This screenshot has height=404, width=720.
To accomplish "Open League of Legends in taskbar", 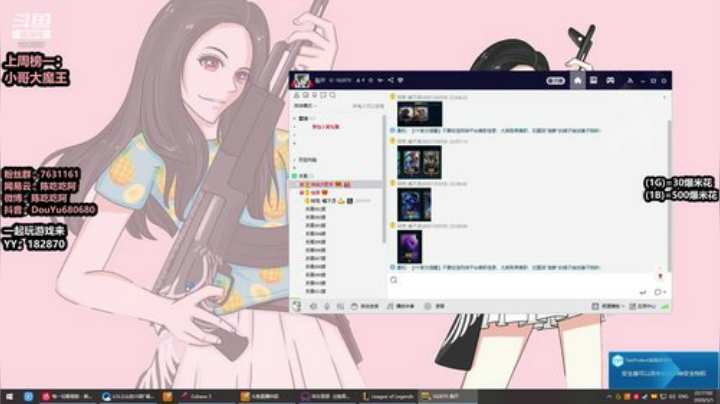I will click(388, 396).
